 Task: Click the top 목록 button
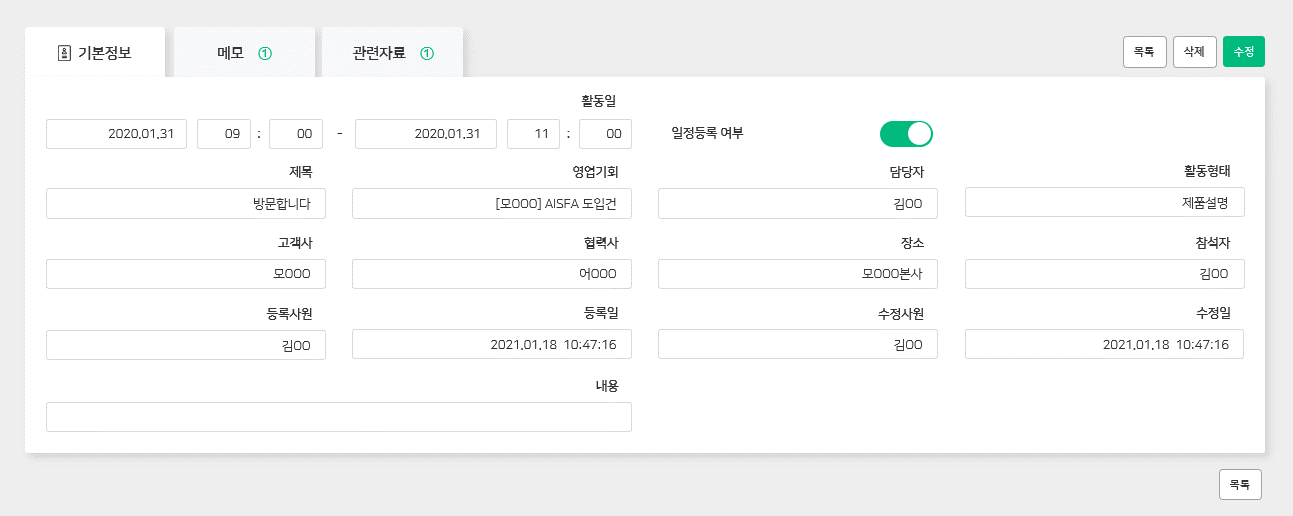pyautogui.click(x=1145, y=51)
